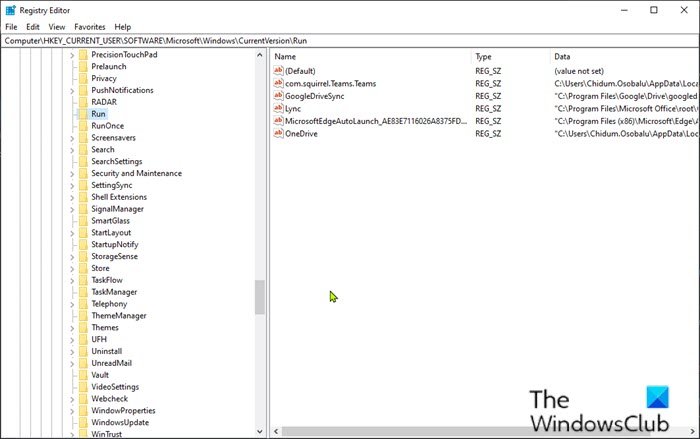Click the folder icon of VideoSettings key
This screenshot has width=700, height=439.
click(x=83, y=387)
